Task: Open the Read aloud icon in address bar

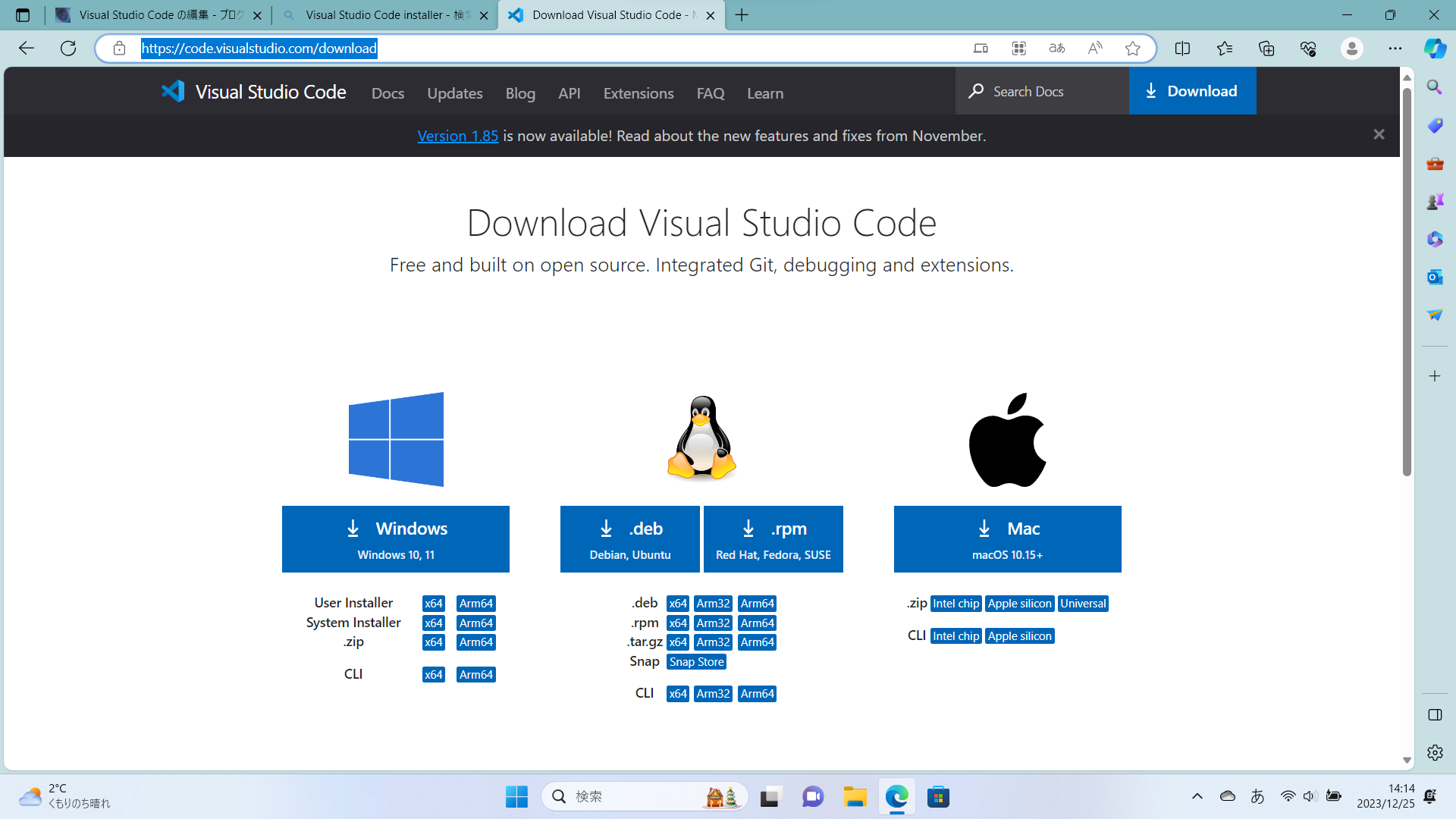Action: click(1094, 49)
